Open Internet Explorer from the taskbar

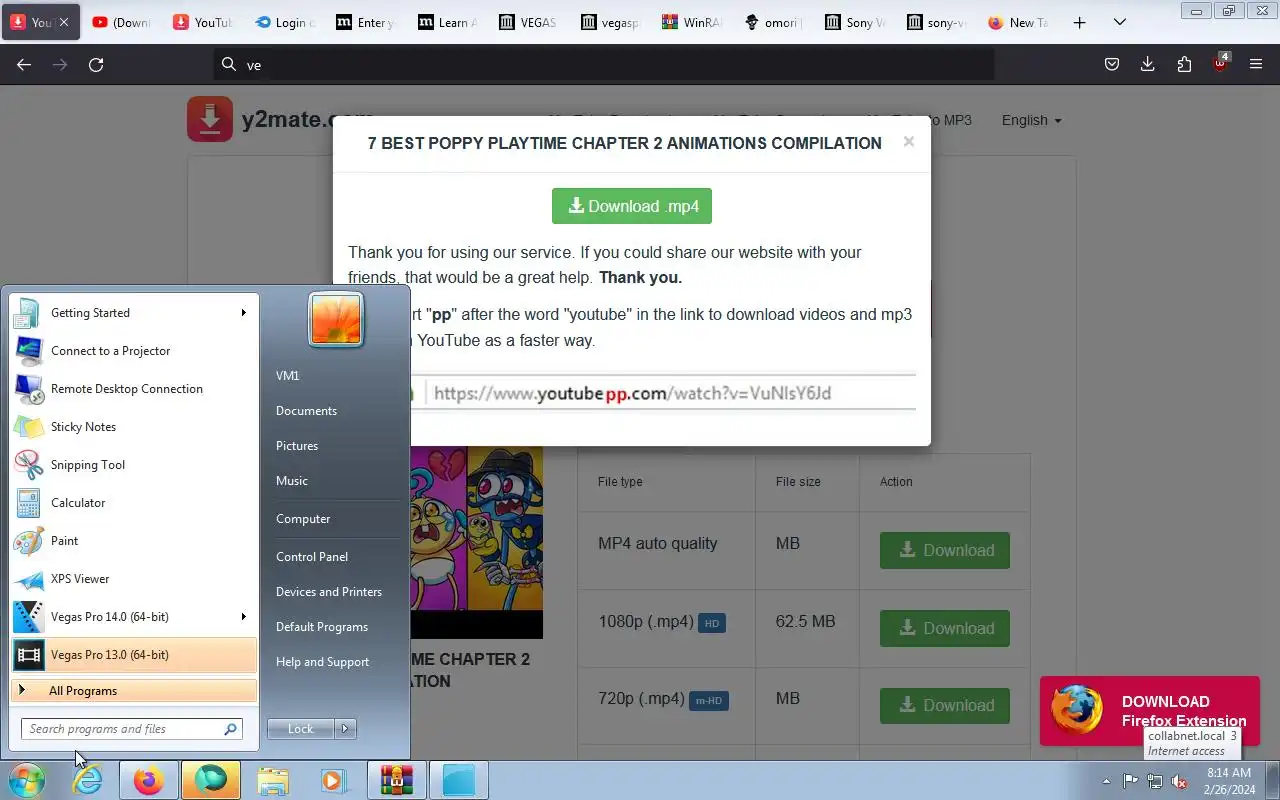coord(88,780)
